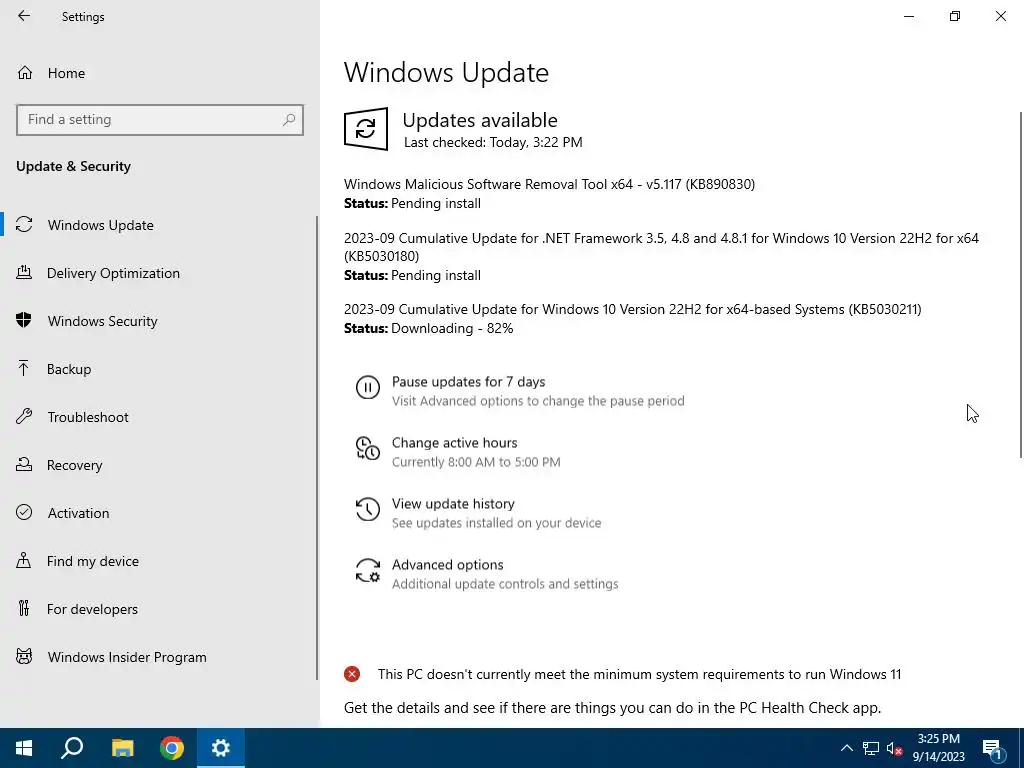Focus the Find a setting search box
The image size is (1024, 768).
pos(159,120)
